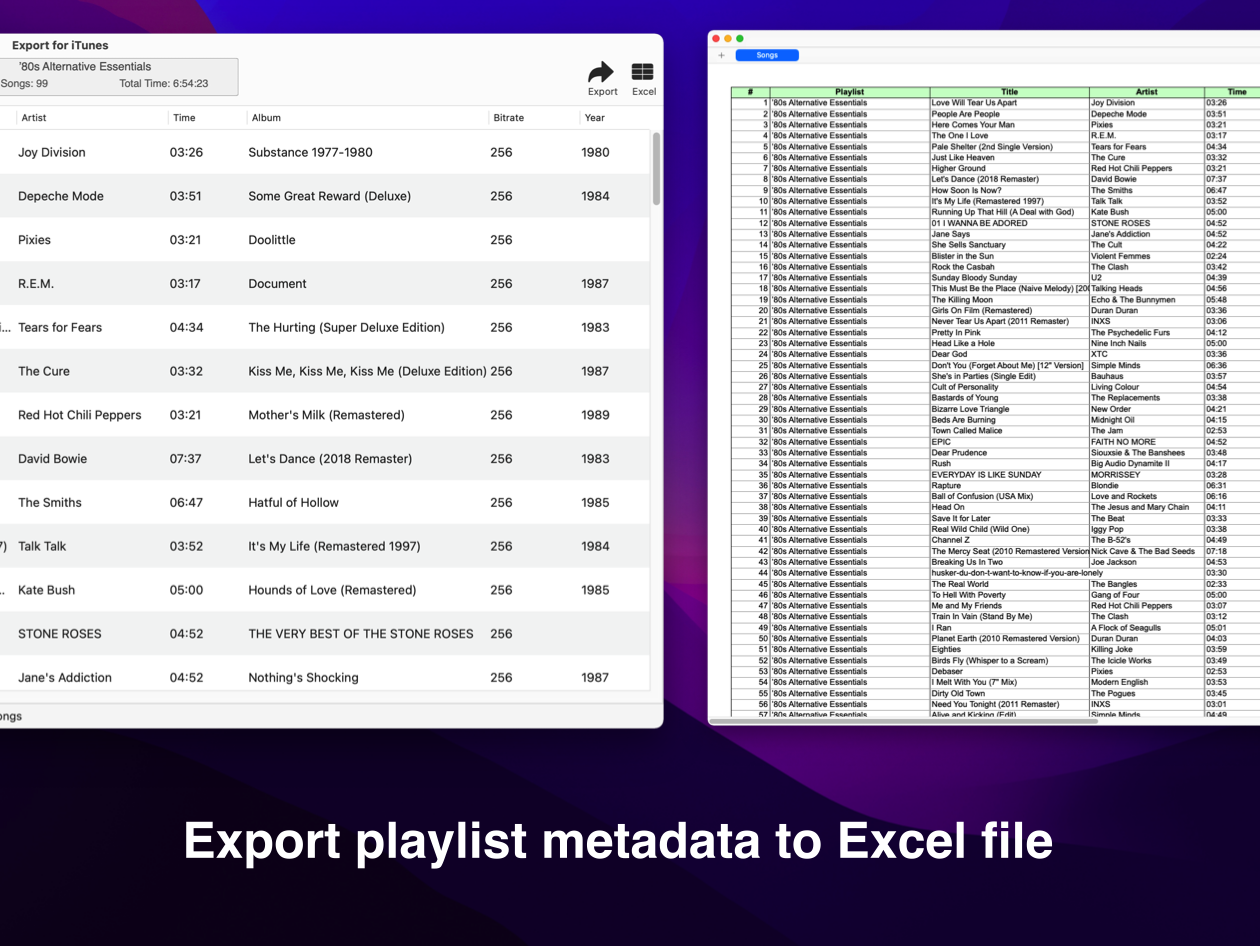
Task: Click the plus icon in the spreadsheet window
Action: (x=721, y=55)
